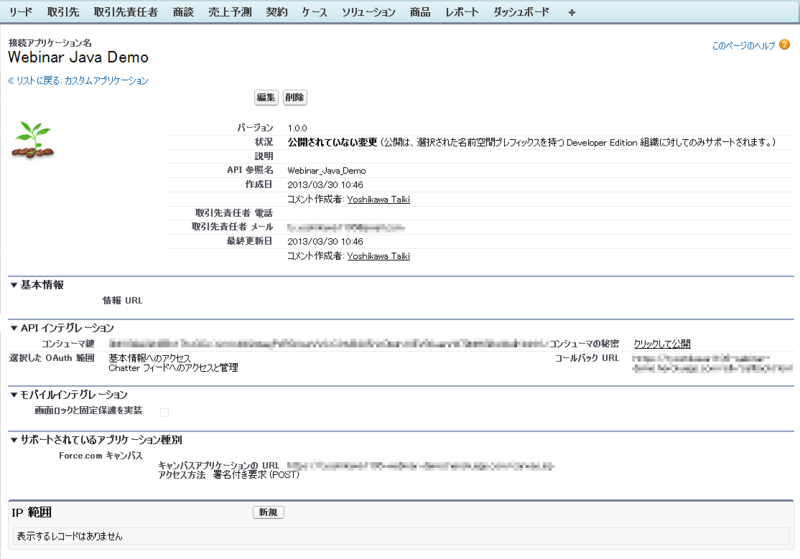Click the coffee bean sprout app logo
Screen dimensions: 800x559
click(33, 140)
